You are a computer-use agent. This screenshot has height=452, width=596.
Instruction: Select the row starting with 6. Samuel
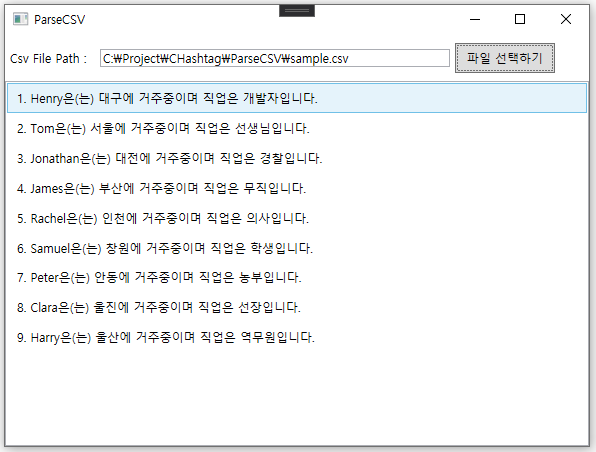pyautogui.click(x=297, y=248)
